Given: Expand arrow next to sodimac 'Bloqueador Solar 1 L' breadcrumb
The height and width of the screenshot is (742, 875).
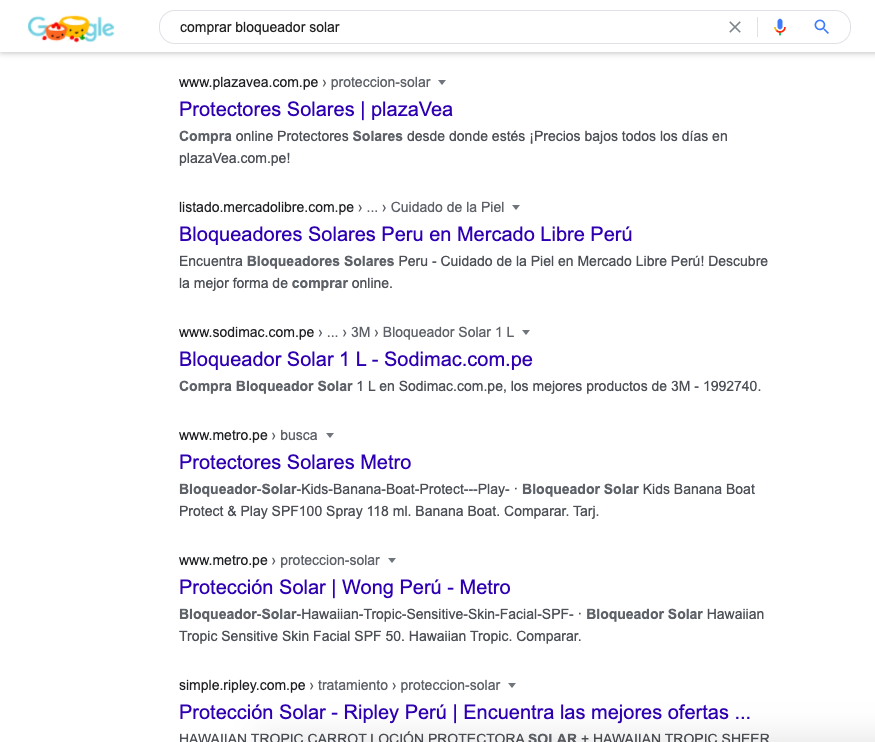Looking at the screenshot, I should tap(526, 333).
